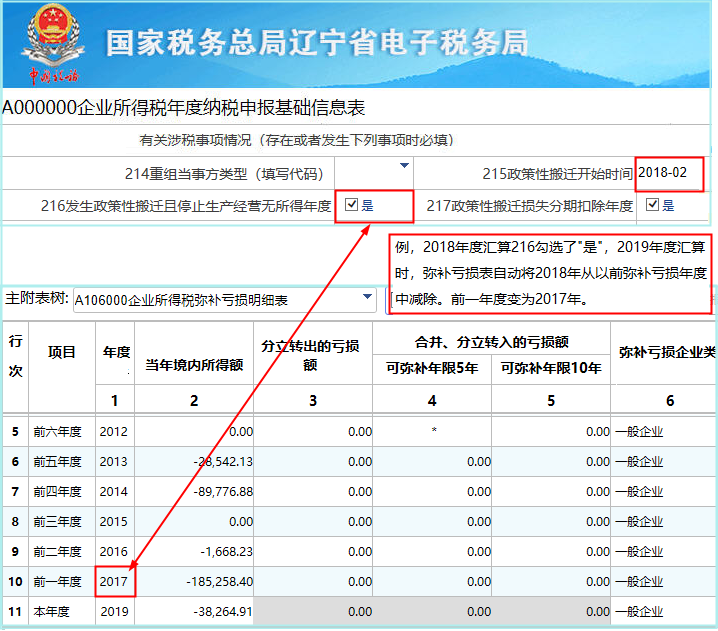
Task: Click the asterisk cell in the 2012 row
Action: tap(434, 430)
